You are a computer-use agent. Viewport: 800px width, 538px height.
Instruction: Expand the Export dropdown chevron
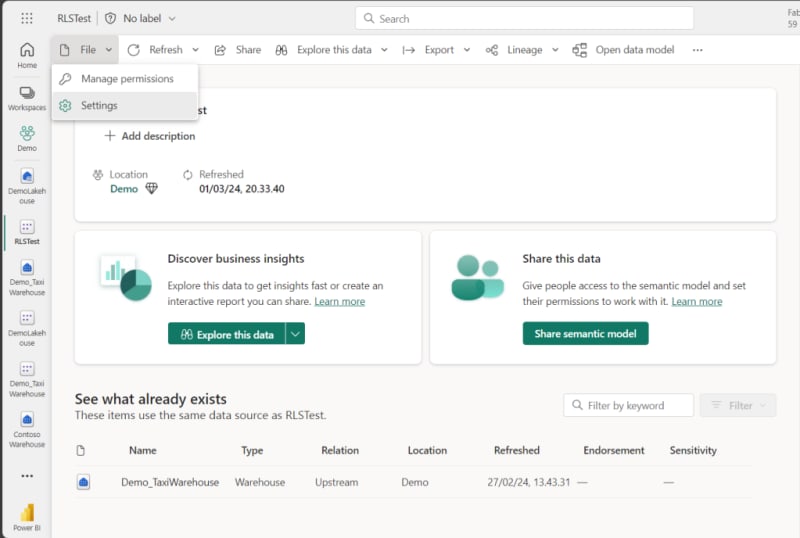(x=467, y=50)
